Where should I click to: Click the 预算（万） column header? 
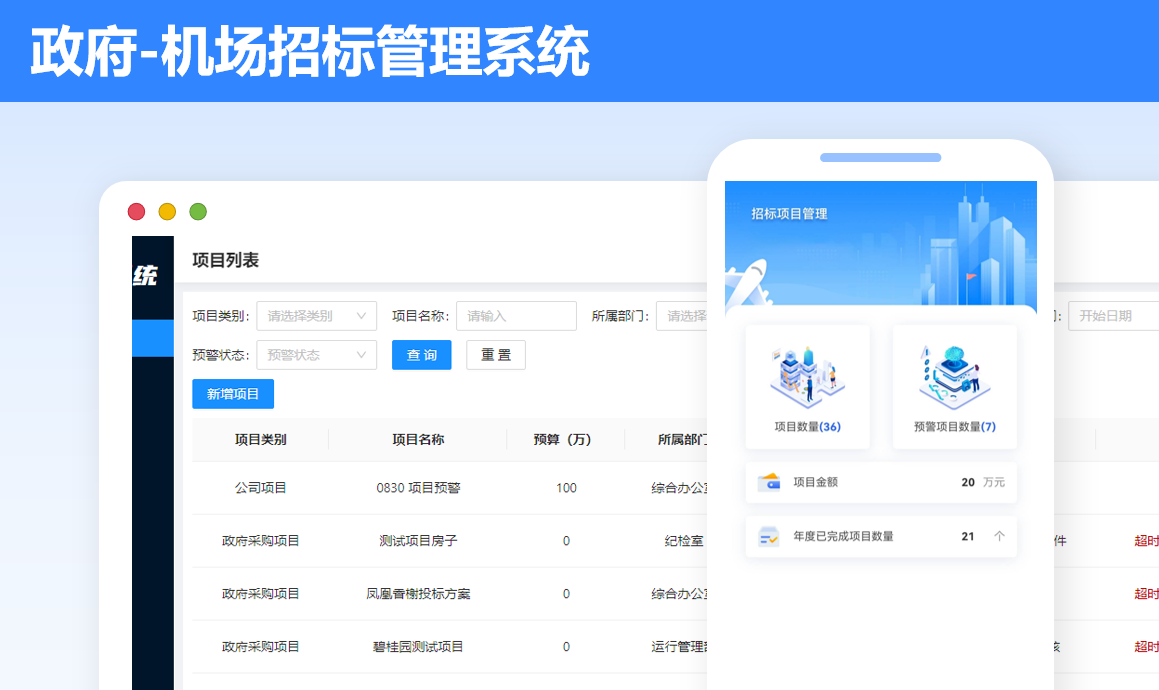coord(562,440)
